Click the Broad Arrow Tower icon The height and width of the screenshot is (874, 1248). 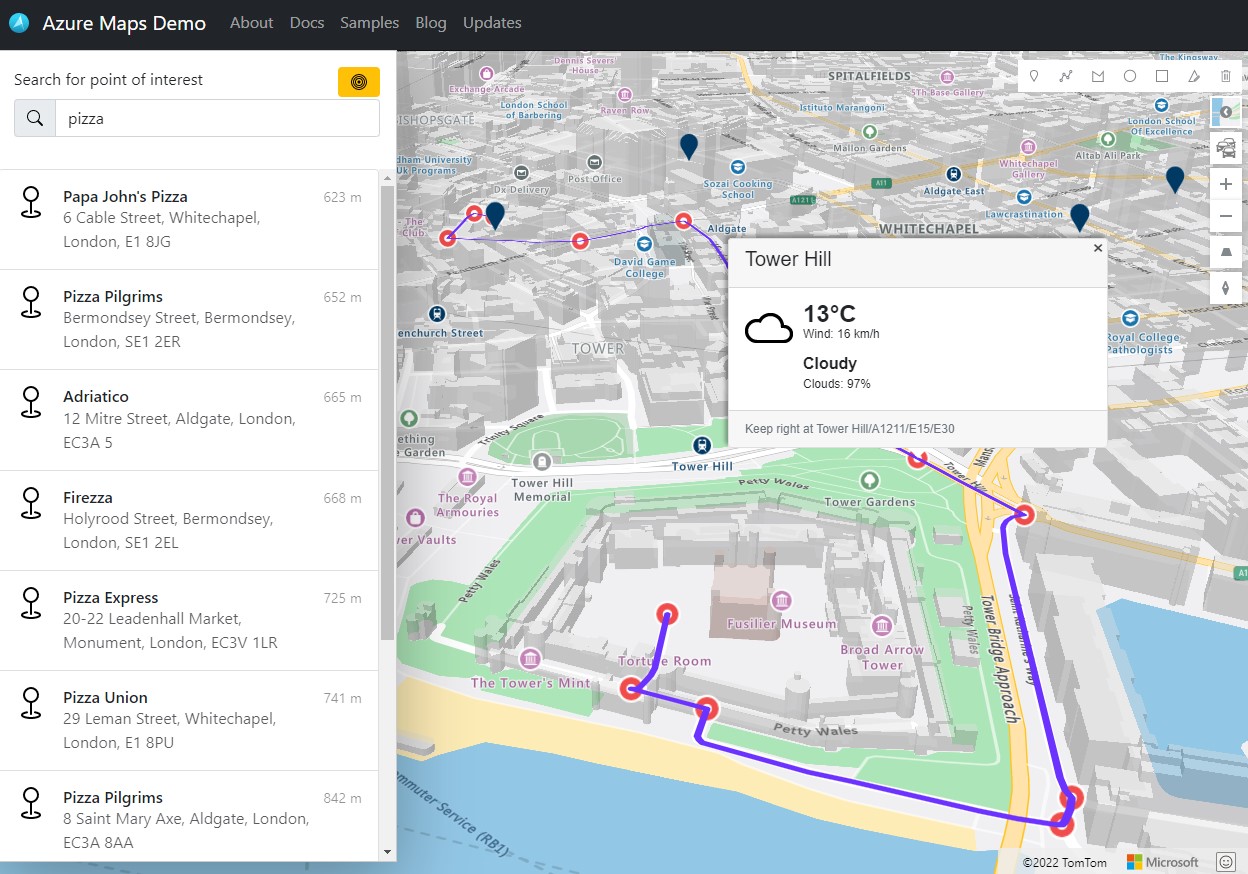[882, 627]
